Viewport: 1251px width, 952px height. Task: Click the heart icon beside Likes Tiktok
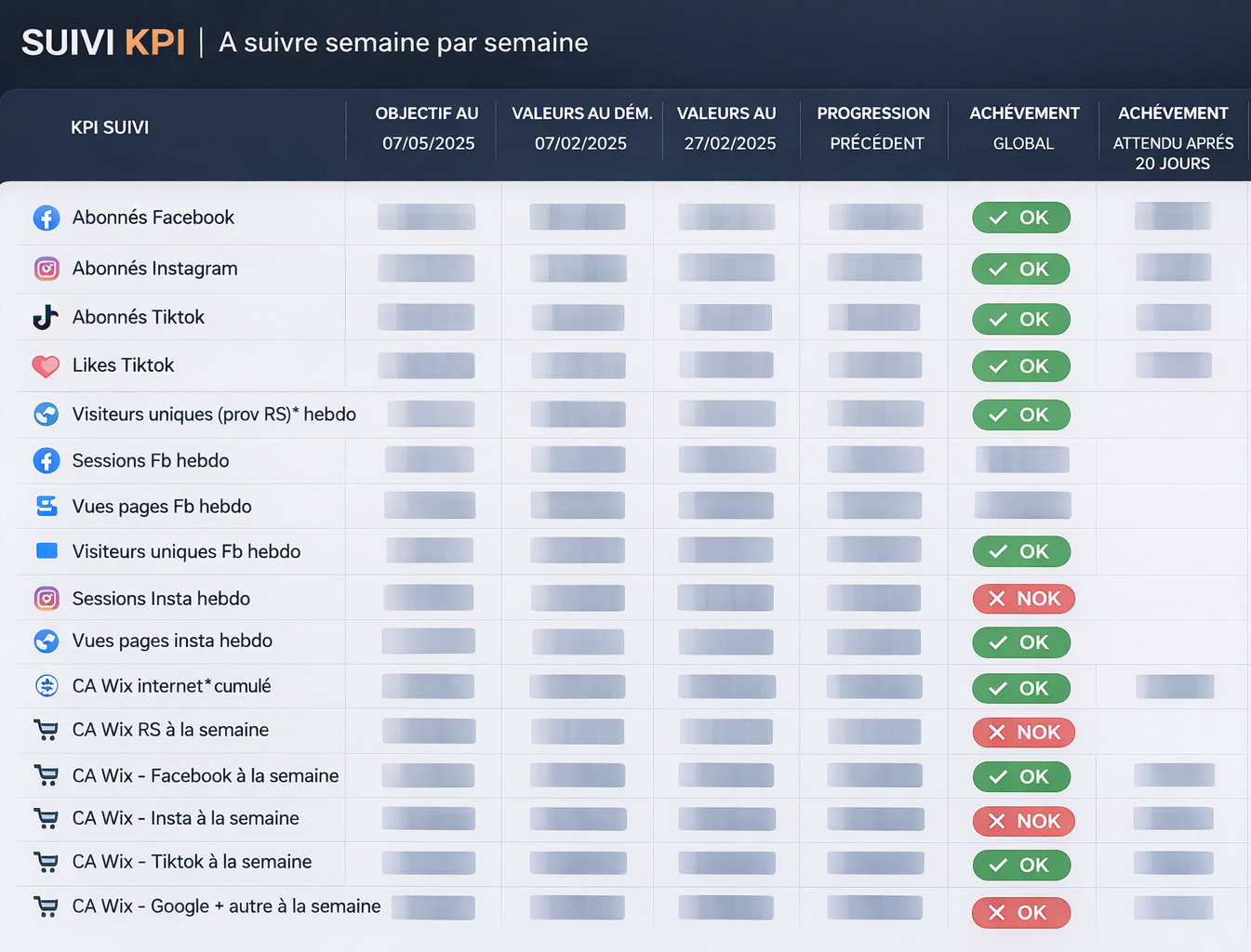(x=46, y=365)
